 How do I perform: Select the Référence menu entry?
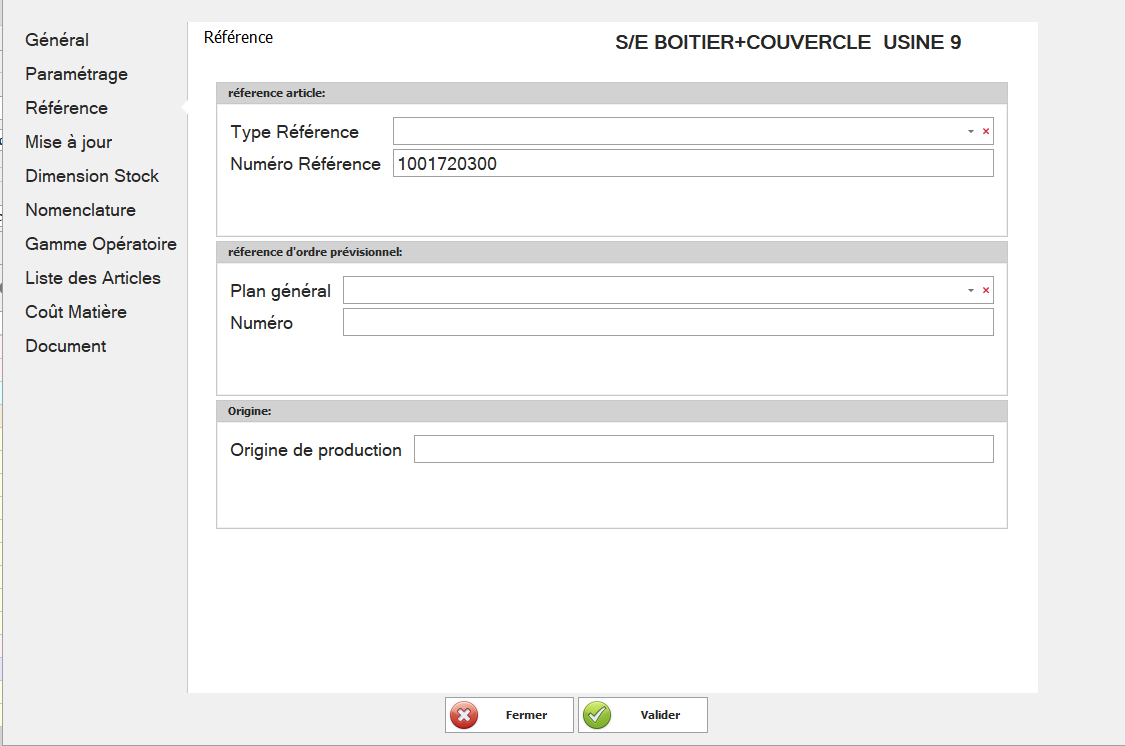click(66, 108)
